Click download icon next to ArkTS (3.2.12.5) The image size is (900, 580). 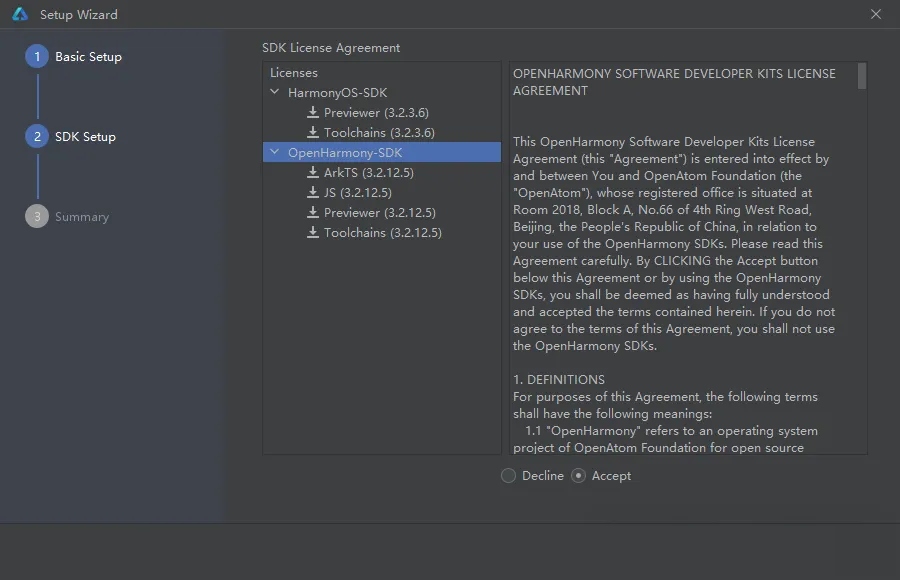click(x=313, y=172)
